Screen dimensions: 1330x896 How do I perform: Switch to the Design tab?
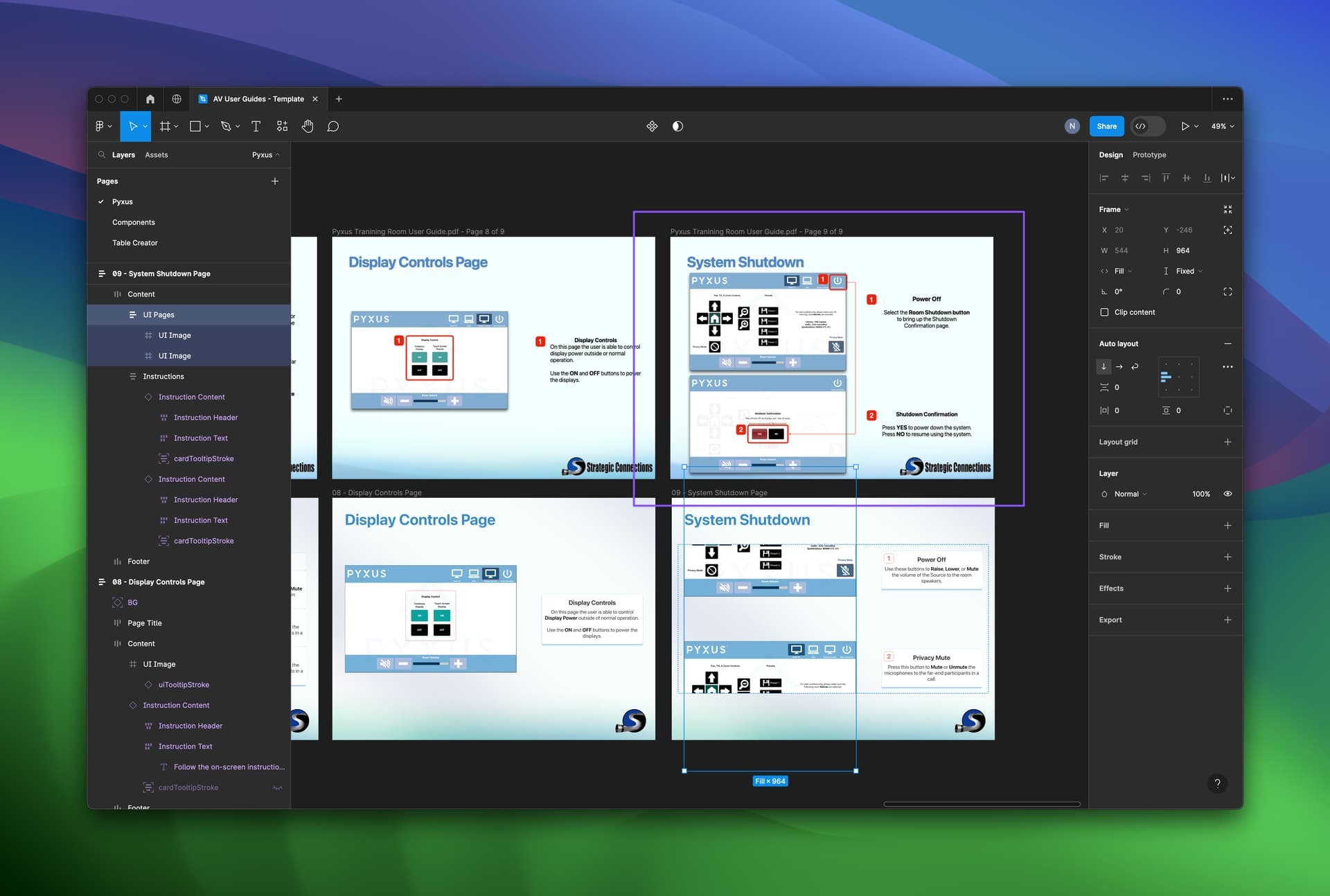[x=1110, y=154]
